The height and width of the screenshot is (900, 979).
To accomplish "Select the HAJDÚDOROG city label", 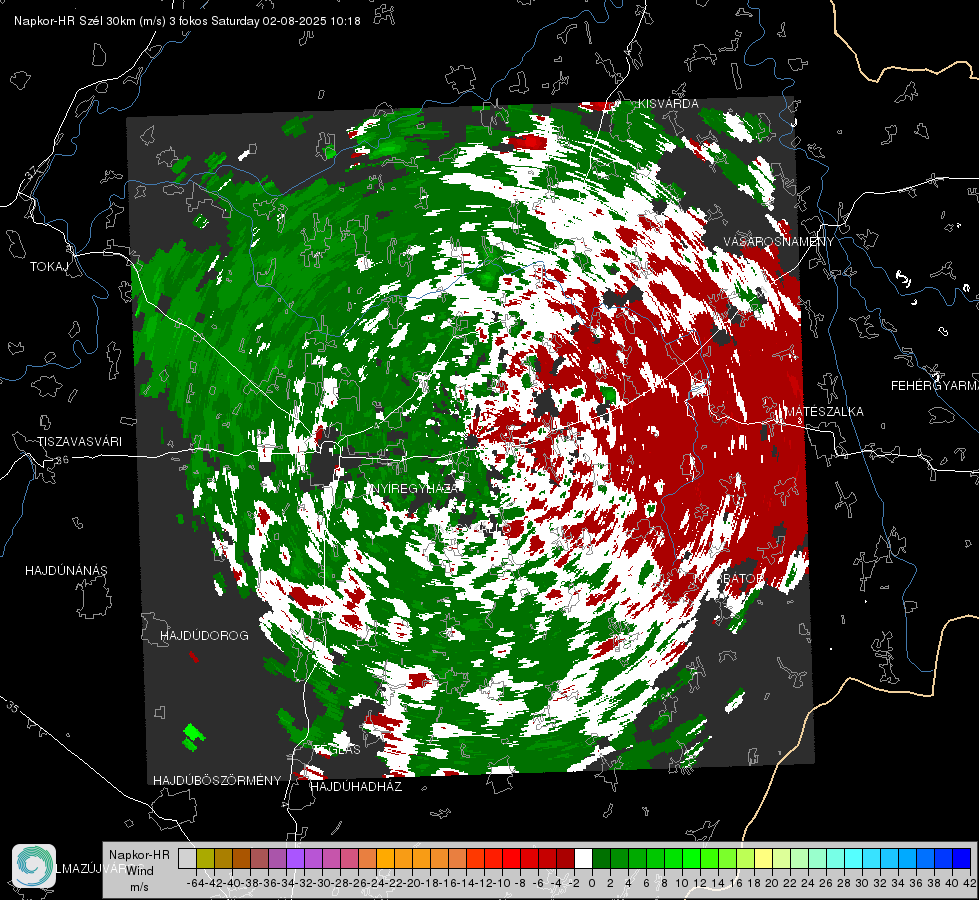I will [x=204, y=636].
